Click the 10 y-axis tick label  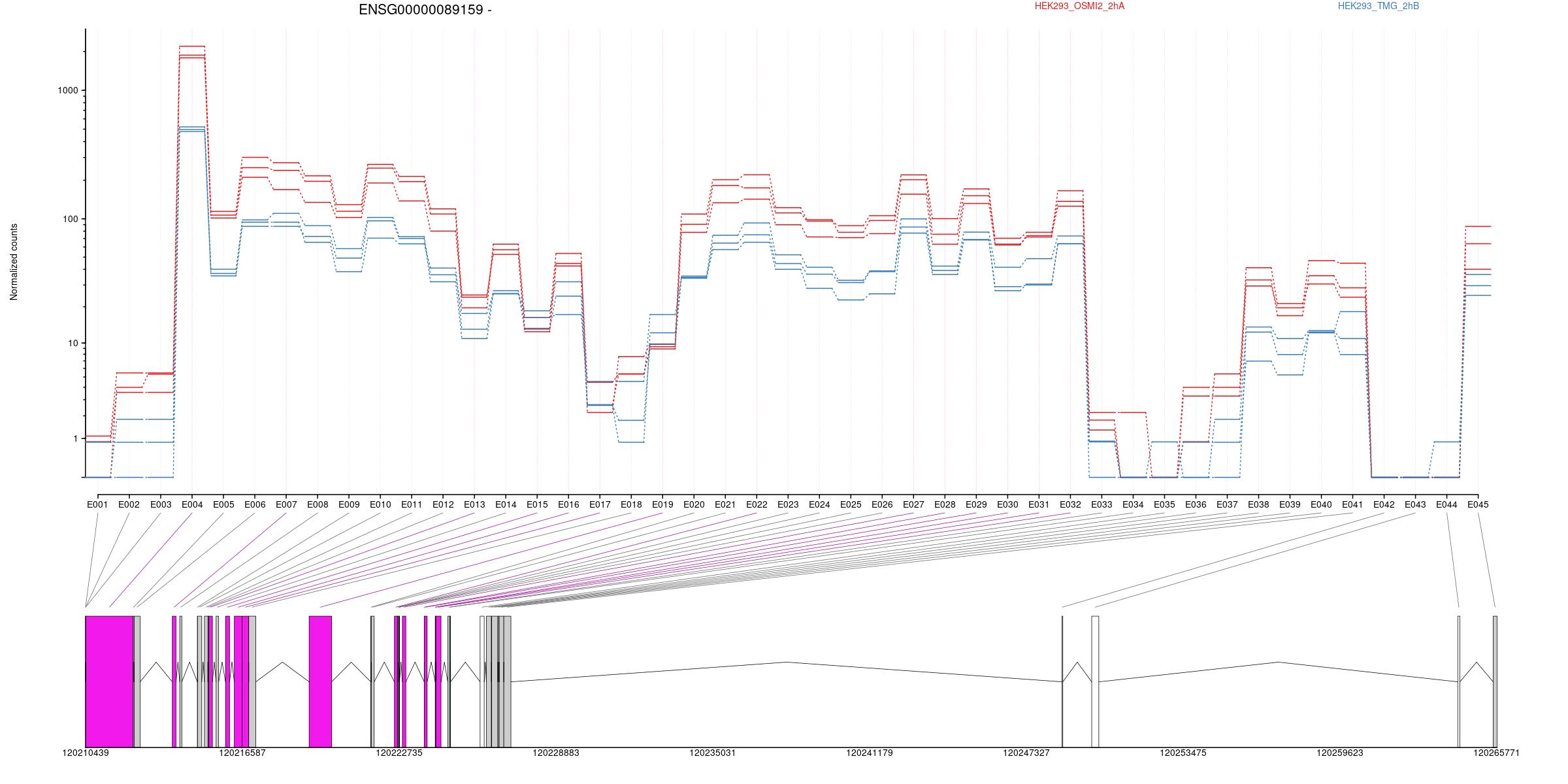coord(73,343)
